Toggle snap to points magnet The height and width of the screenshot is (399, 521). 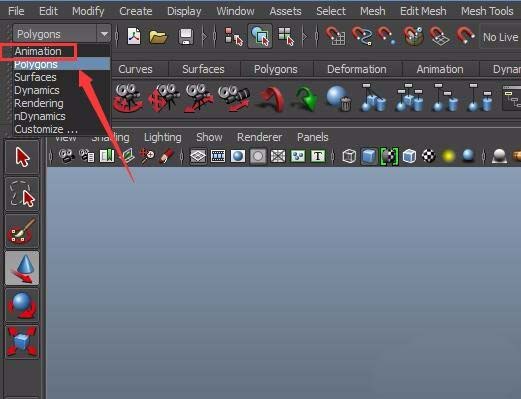(x=387, y=36)
